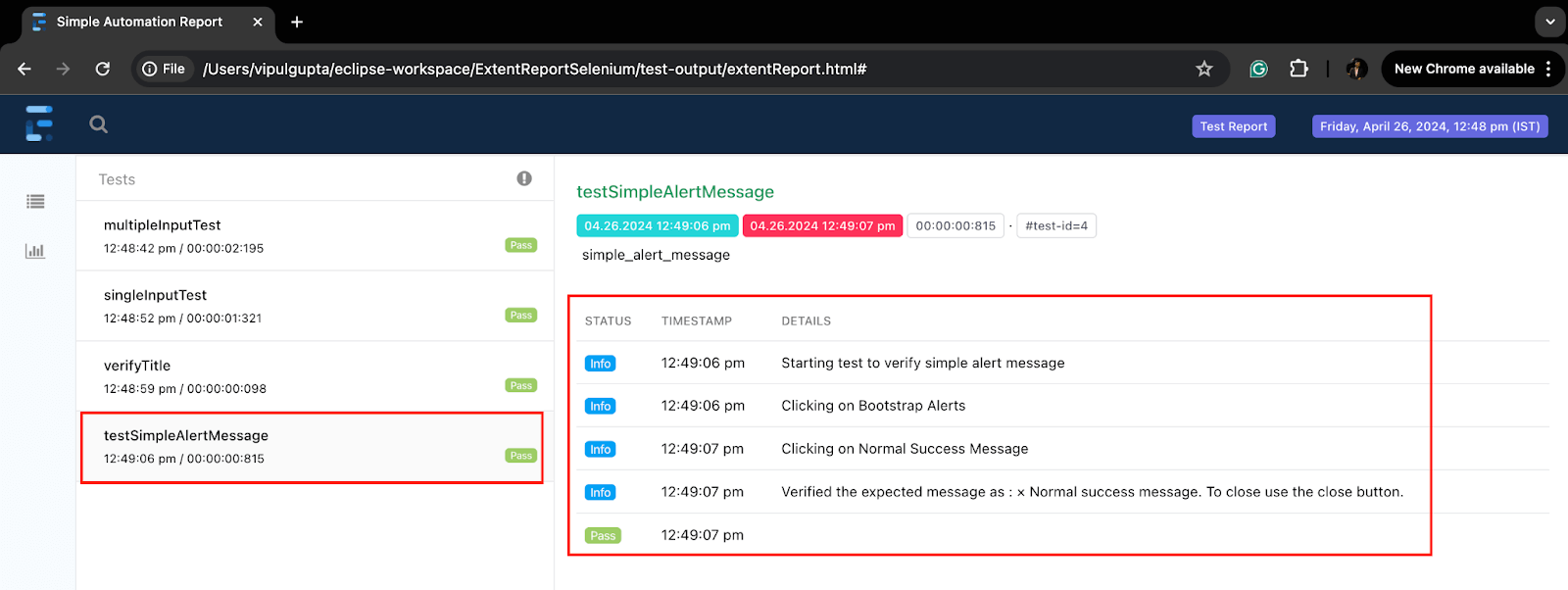Image resolution: width=1568 pixels, height=590 pixels.
Task: Click the DETAILS column header
Action: [x=806, y=320]
